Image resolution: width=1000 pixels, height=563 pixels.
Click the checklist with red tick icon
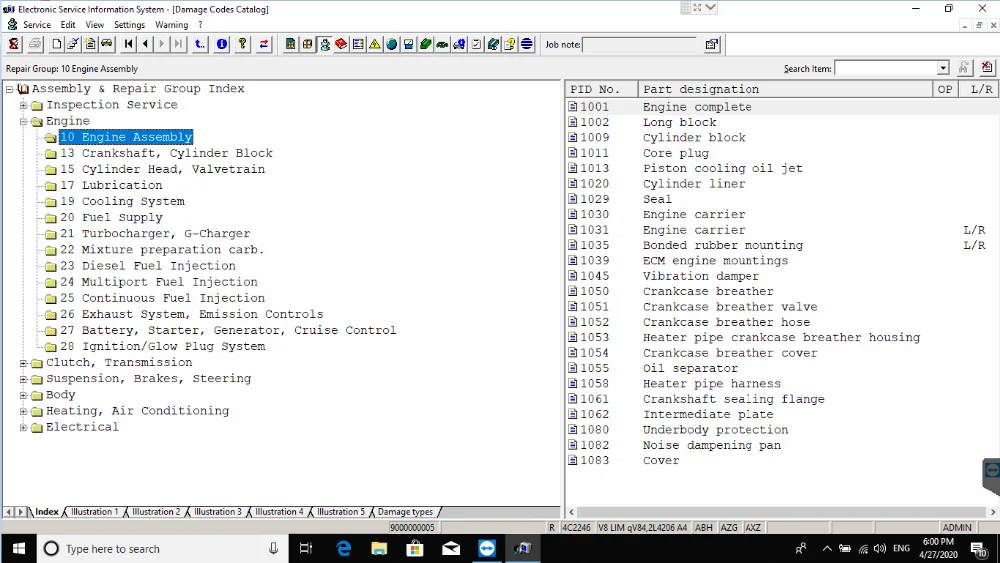pos(476,44)
